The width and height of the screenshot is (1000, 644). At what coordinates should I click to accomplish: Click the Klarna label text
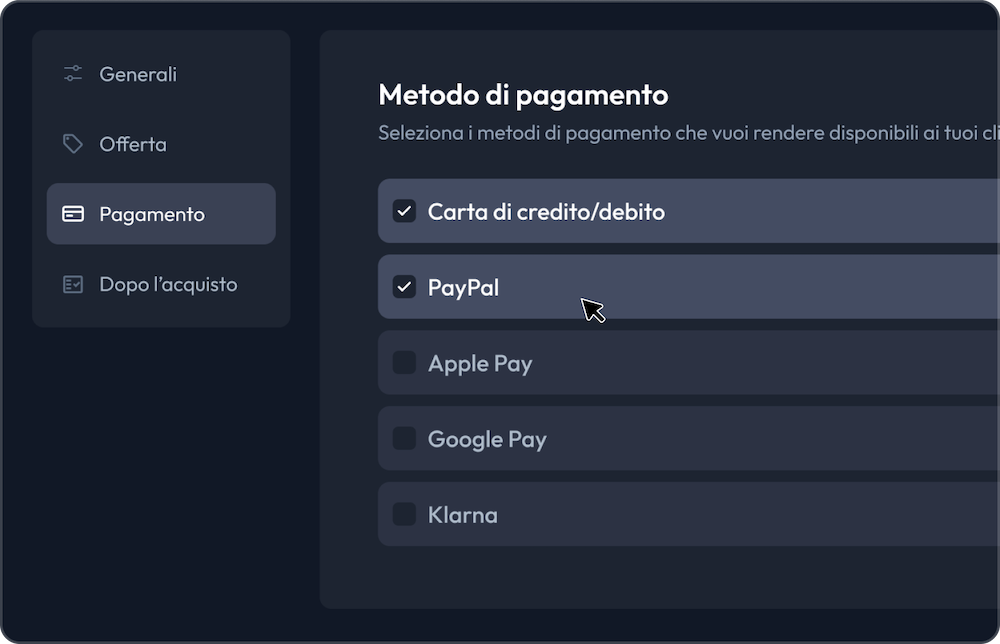pyautogui.click(x=463, y=515)
